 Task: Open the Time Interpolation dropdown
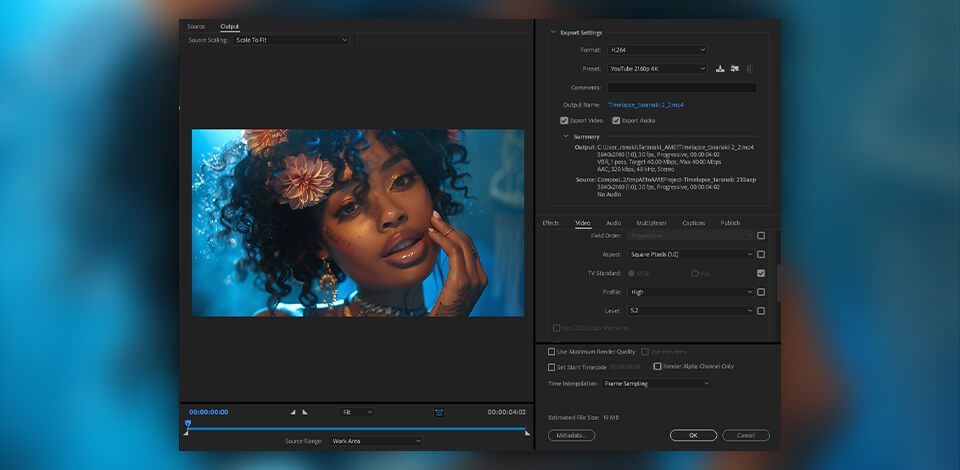(656, 384)
